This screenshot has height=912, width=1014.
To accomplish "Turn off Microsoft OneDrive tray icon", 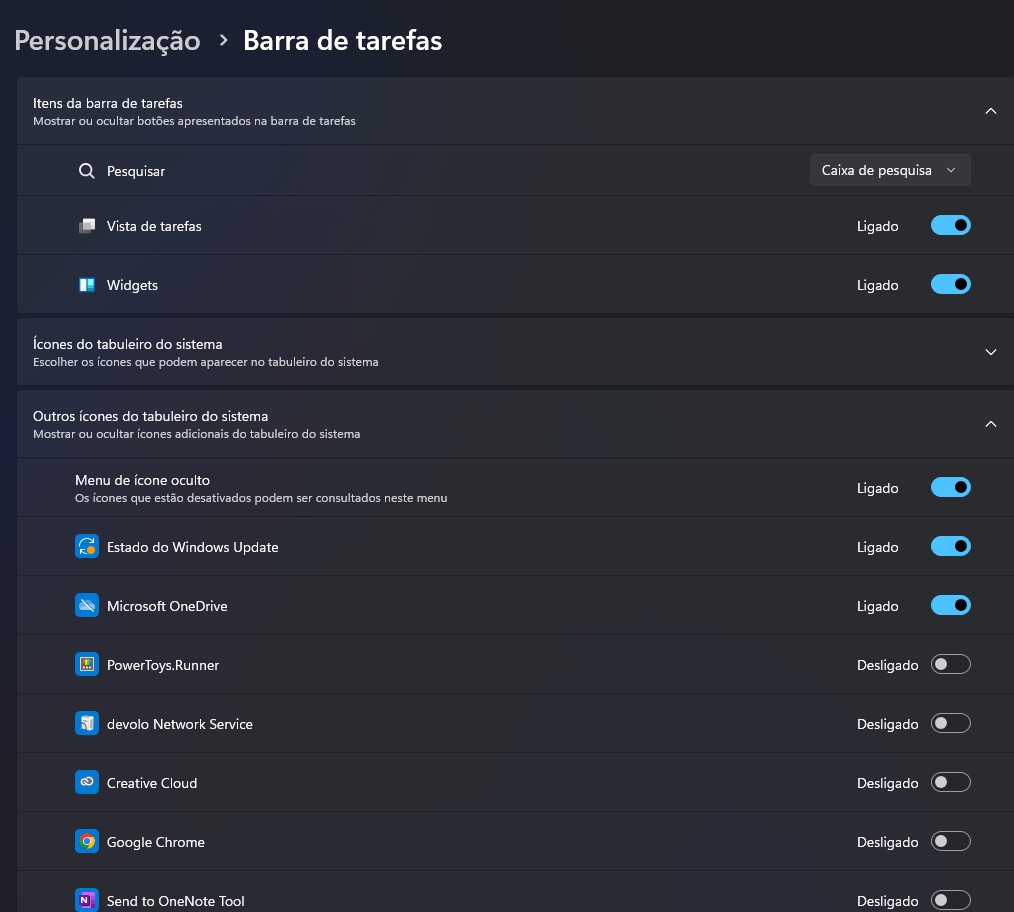I will (951, 605).
